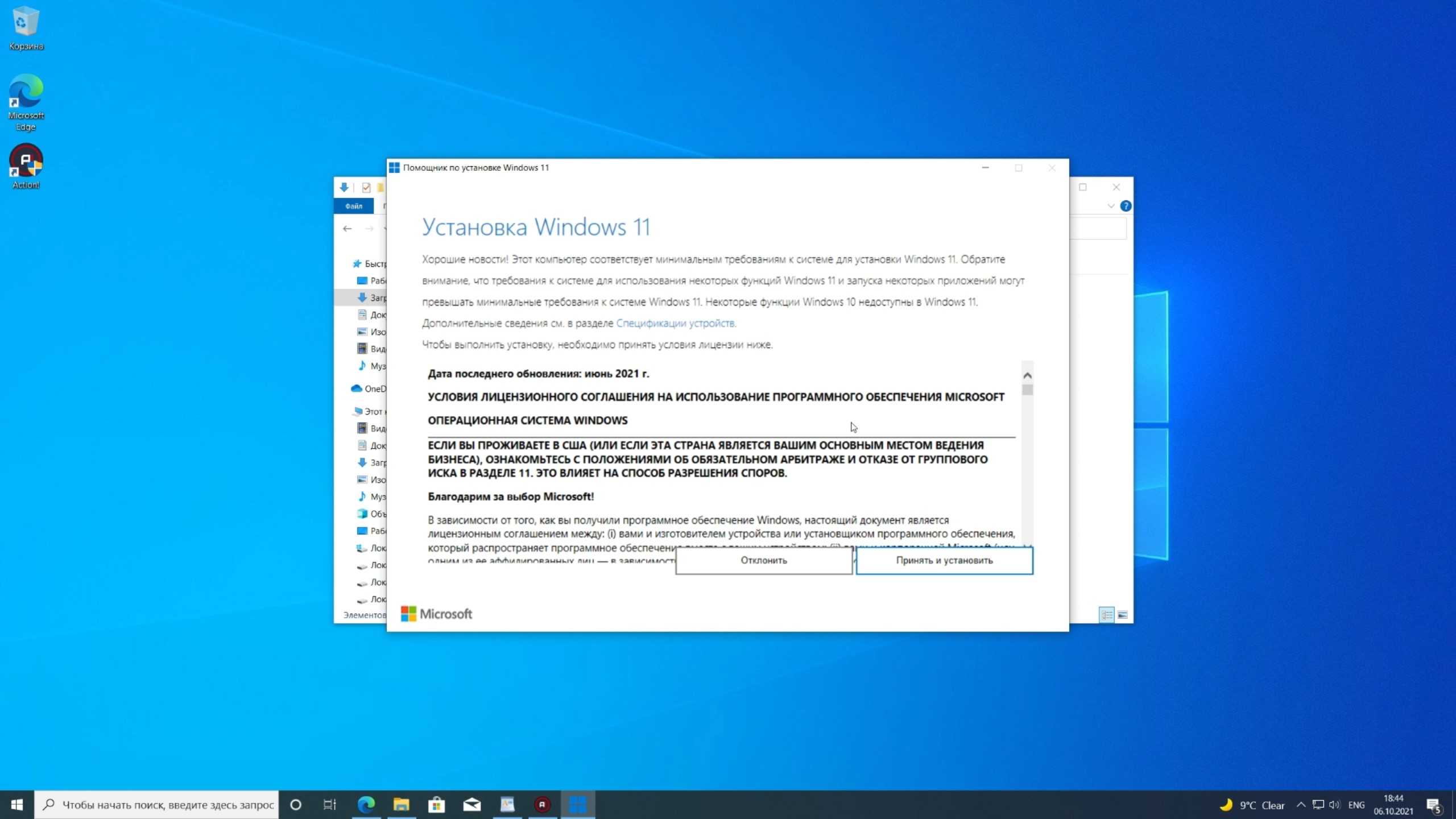Screen dimensions: 1456x819
Task: Select Быстрый доступ in Explorer sidebar
Action: [369, 263]
